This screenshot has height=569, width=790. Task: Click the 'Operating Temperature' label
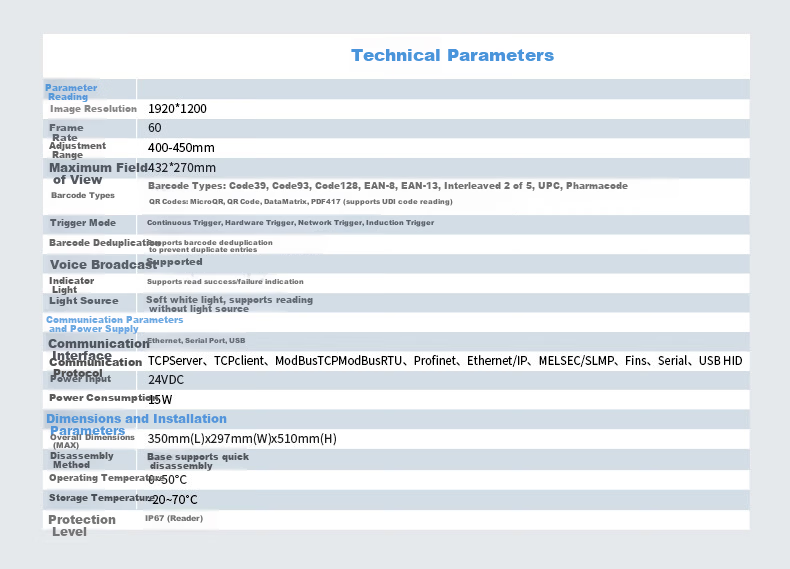pos(106,478)
